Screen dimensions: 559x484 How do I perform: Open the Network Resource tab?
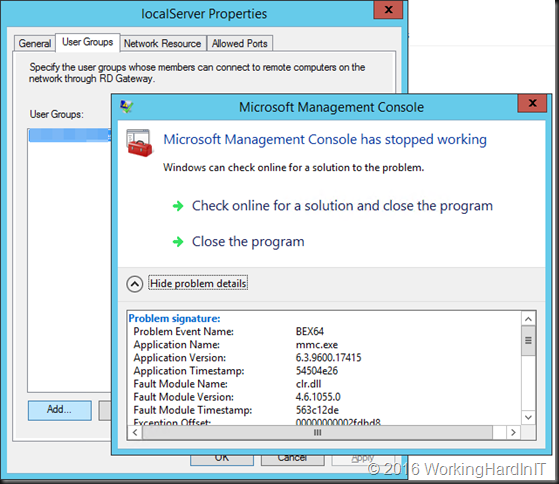click(x=163, y=43)
